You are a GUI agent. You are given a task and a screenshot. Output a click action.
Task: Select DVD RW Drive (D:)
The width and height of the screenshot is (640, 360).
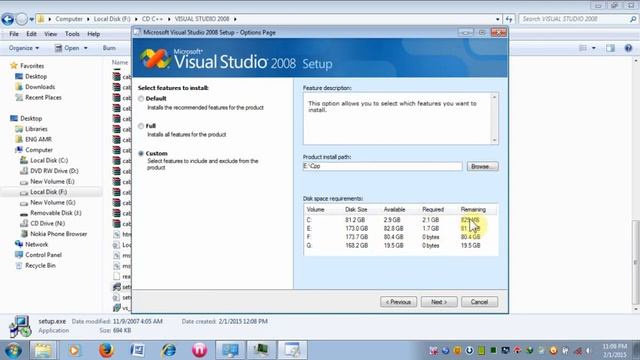(54, 171)
